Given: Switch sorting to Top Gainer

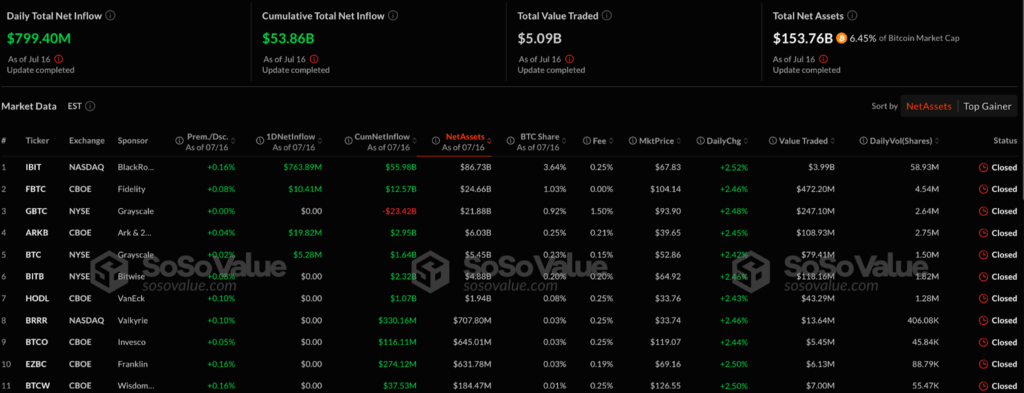Looking at the screenshot, I should pyautogui.click(x=987, y=106).
